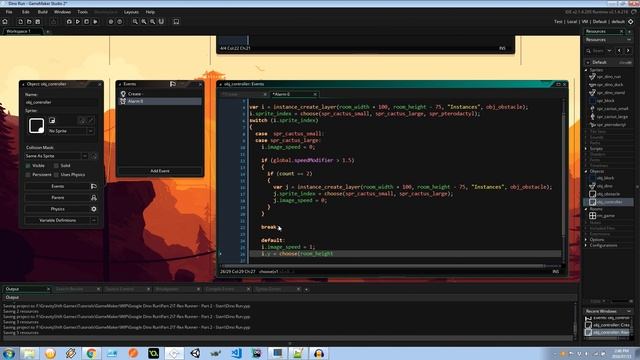Click the Events button in object editor
Viewport: 640px width, 360px height.
coord(61,186)
